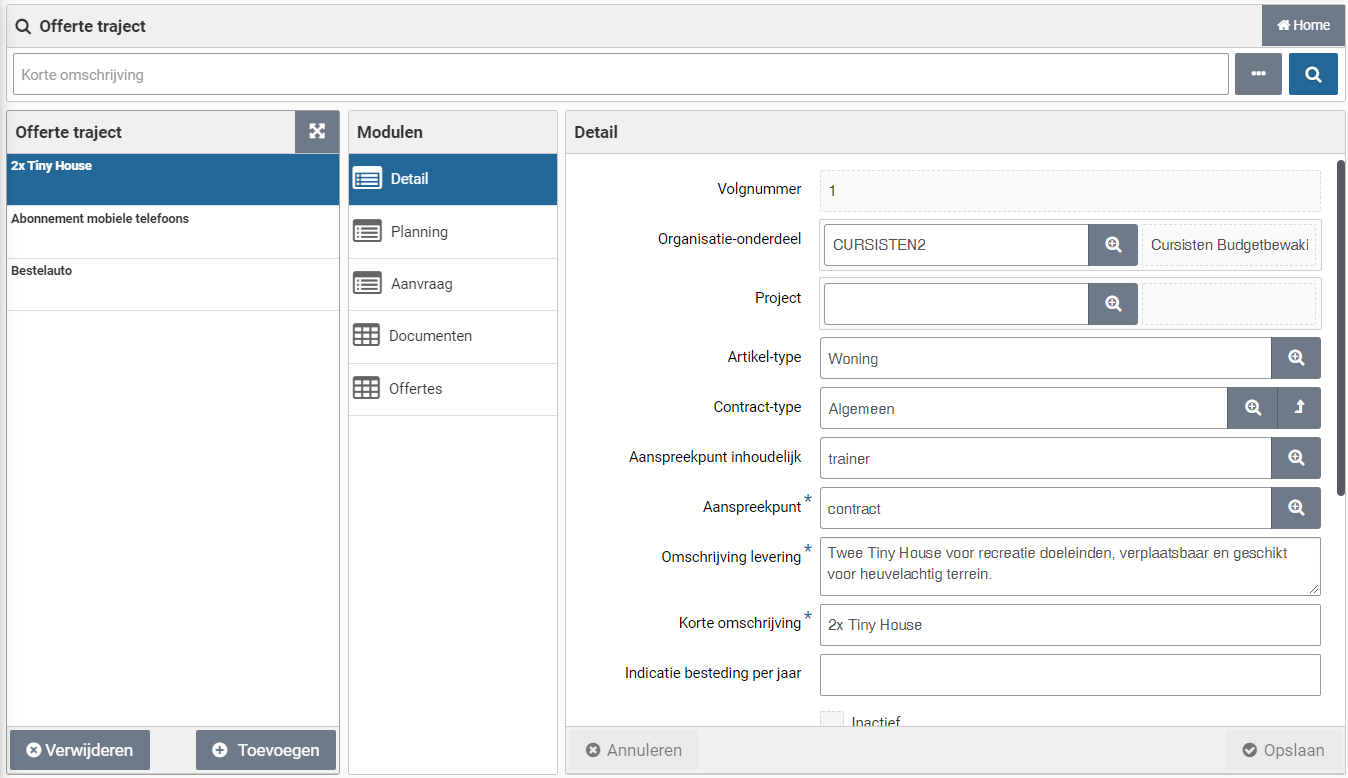This screenshot has height=778, width=1348.
Task: Click the Contract-type navigate arrow icon
Action: tap(1299, 408)
